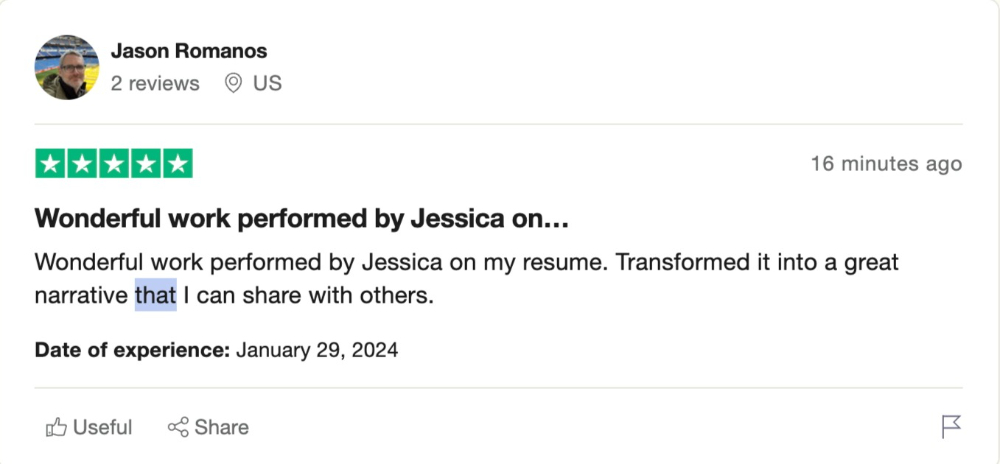This screenshot has height=464, width=1000.
Task: Click the thumbs up Useful icon
Action: click(x=56, y=427)
